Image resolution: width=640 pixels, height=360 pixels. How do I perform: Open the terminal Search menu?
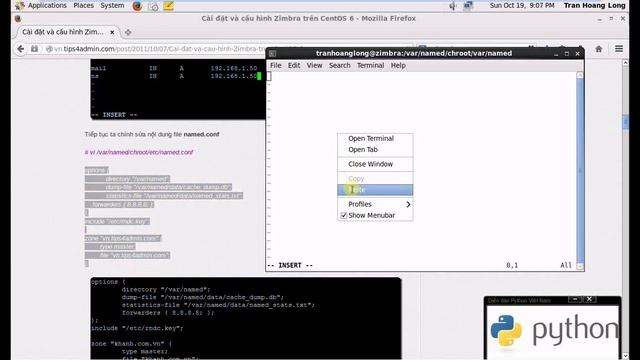pyautogui.click(x=340, y=65)
